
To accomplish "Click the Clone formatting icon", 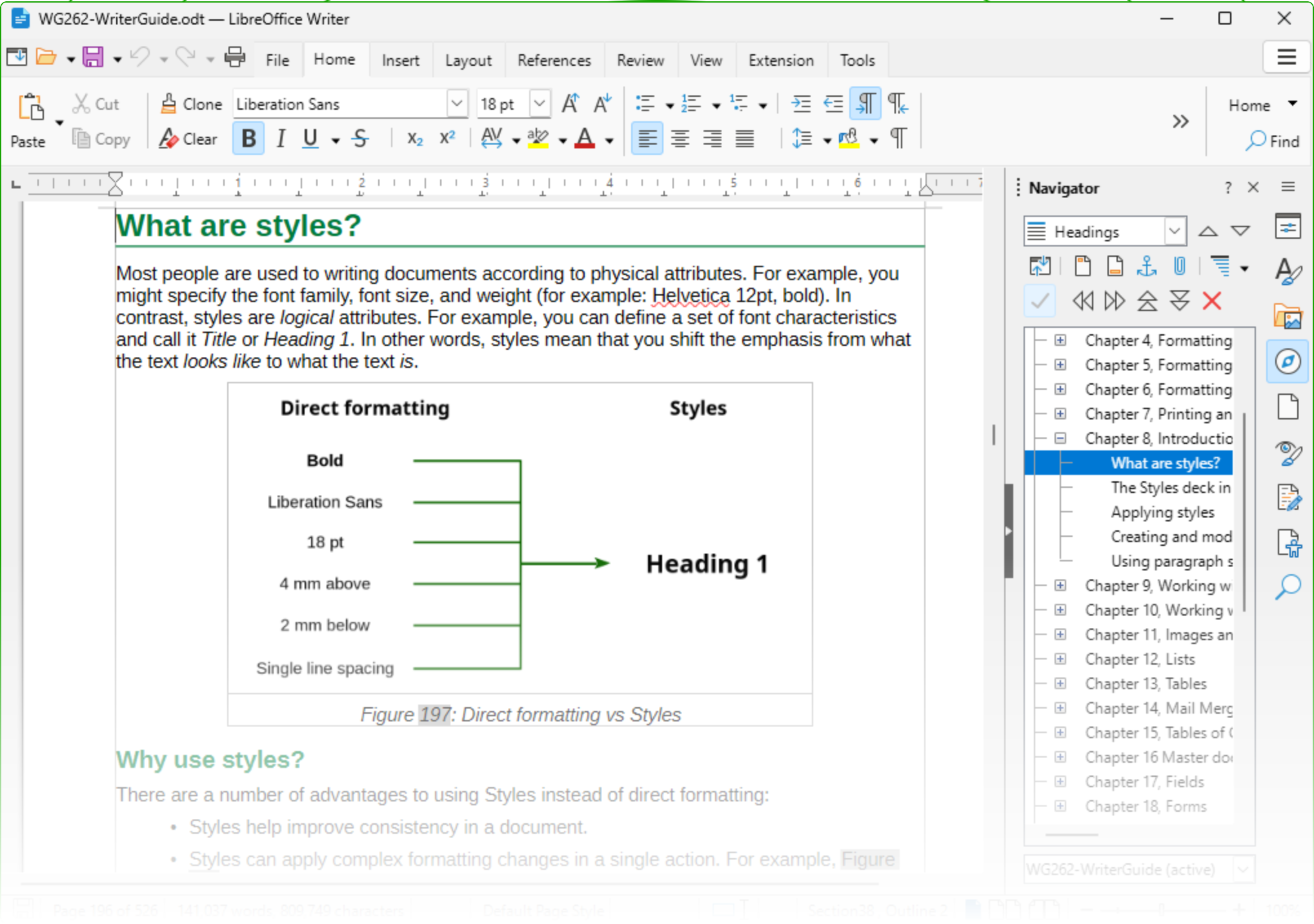I will pos(168,104).
